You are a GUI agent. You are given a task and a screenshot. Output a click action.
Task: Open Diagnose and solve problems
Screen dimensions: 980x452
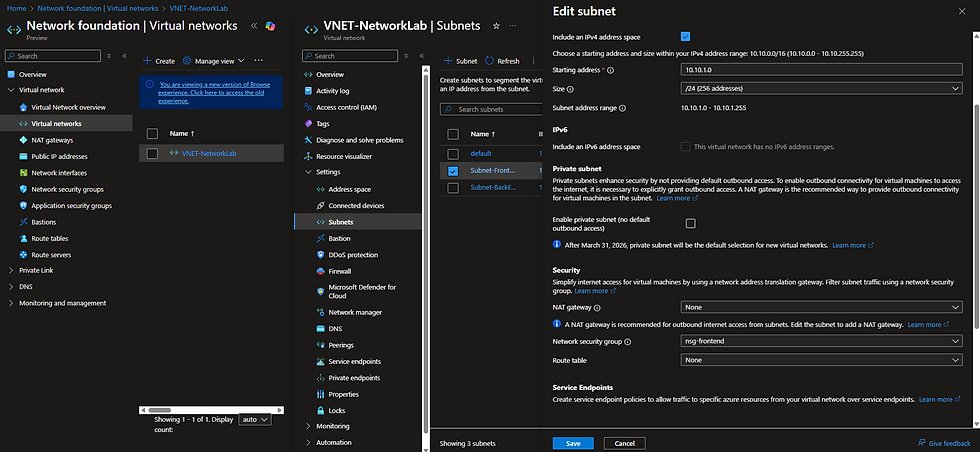(359, 140)
